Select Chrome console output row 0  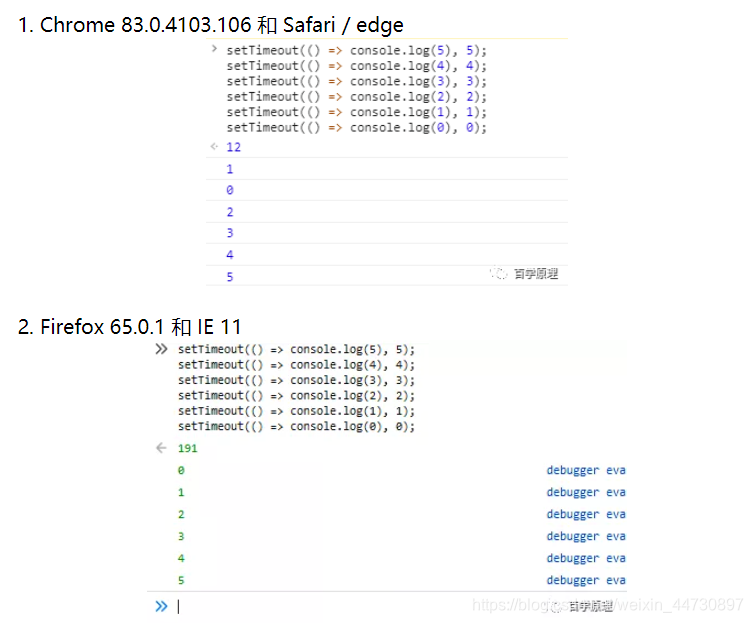click(x=387, y=190)
